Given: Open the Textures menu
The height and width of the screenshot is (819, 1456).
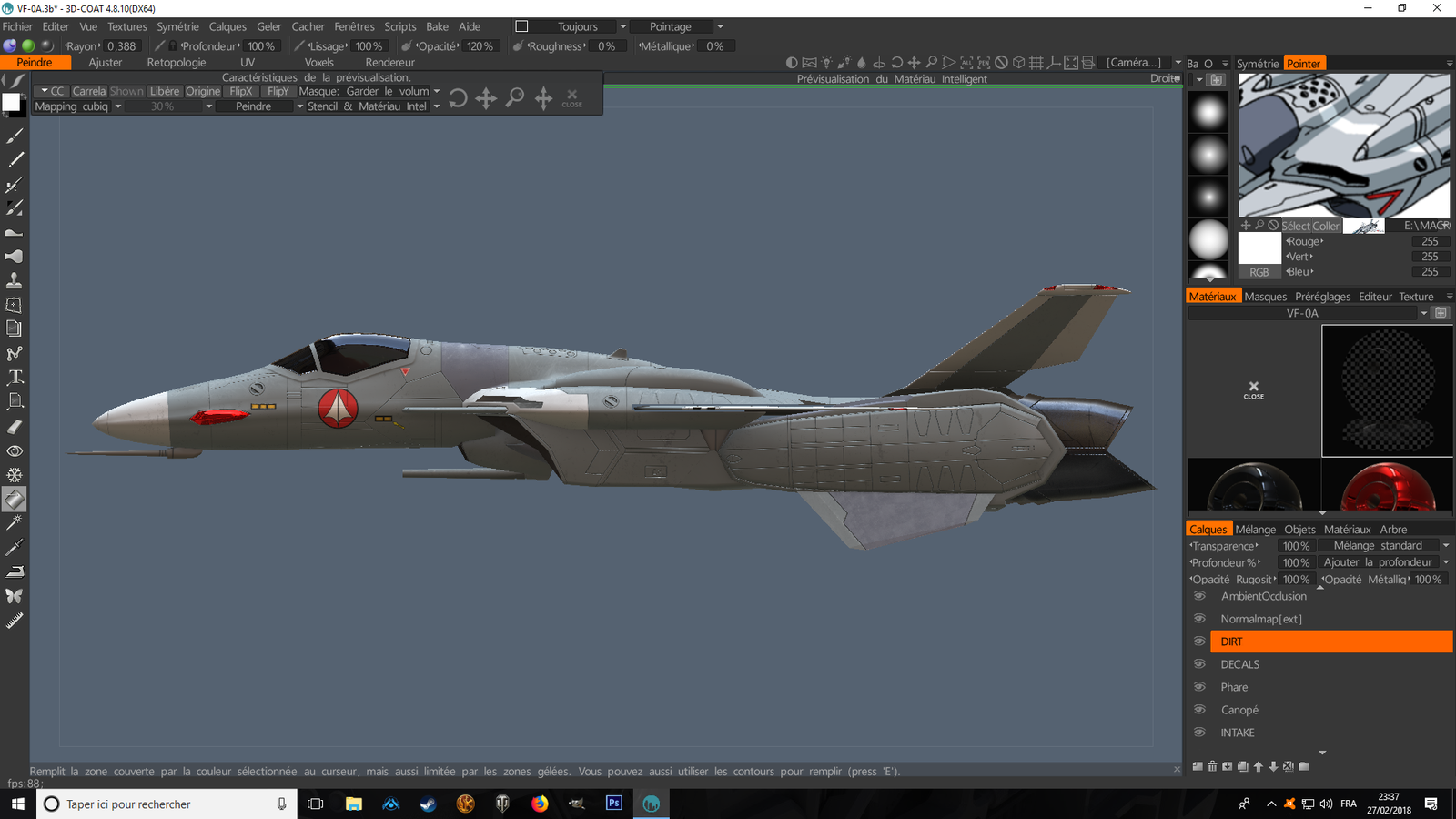Looking at the screenshot, I should (127, 26).
